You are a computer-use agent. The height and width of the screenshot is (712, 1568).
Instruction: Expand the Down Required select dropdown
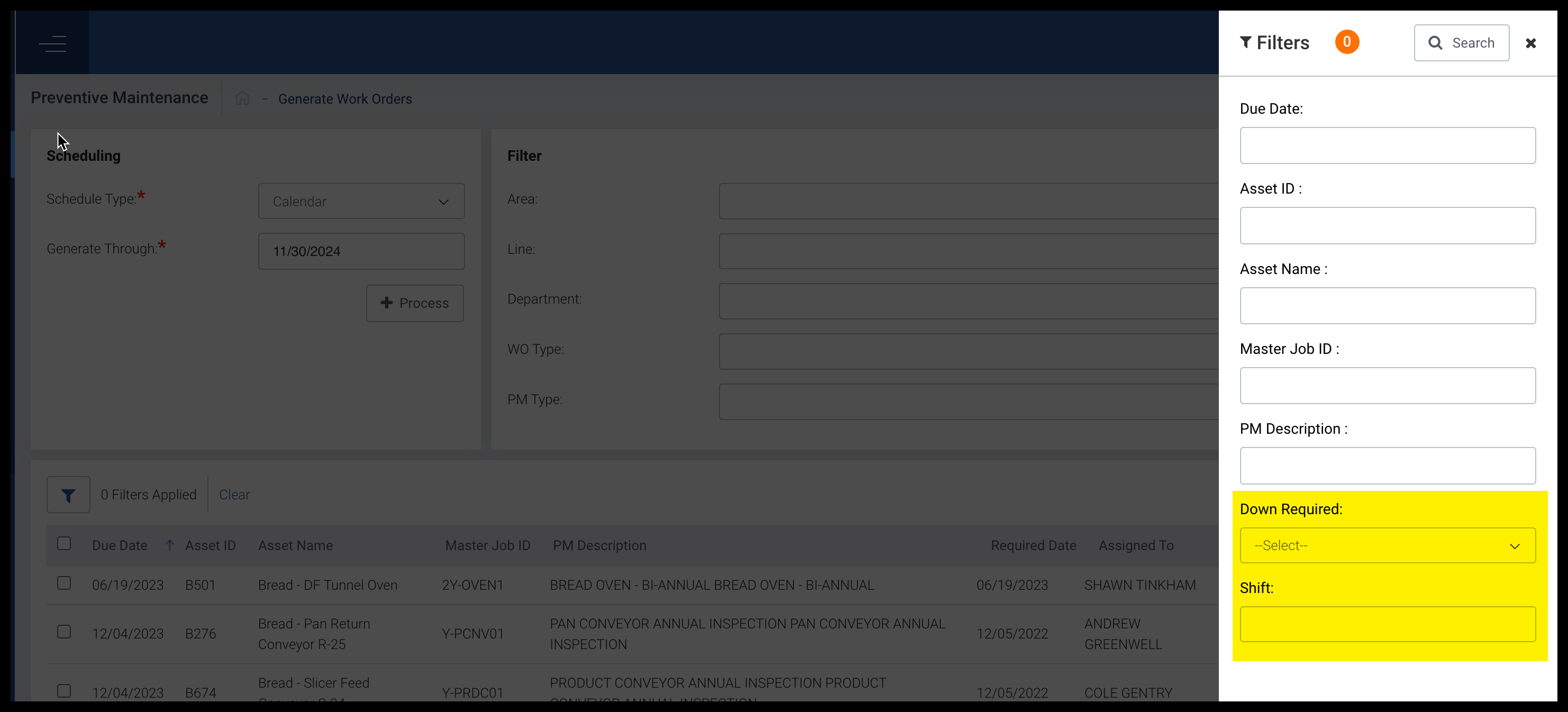point(1387,546)
